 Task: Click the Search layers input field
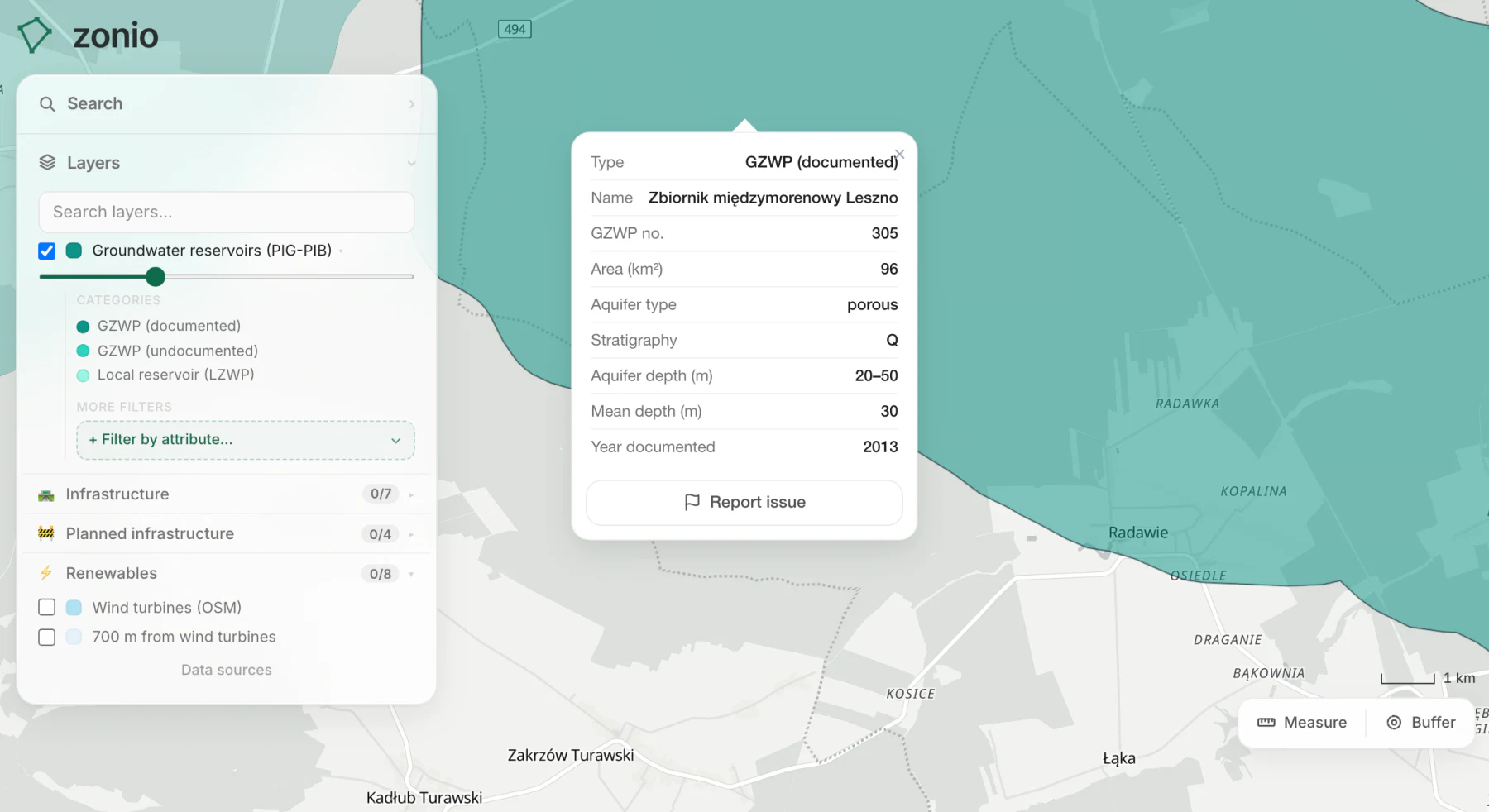pyautogui.click(x=227, y=213)
